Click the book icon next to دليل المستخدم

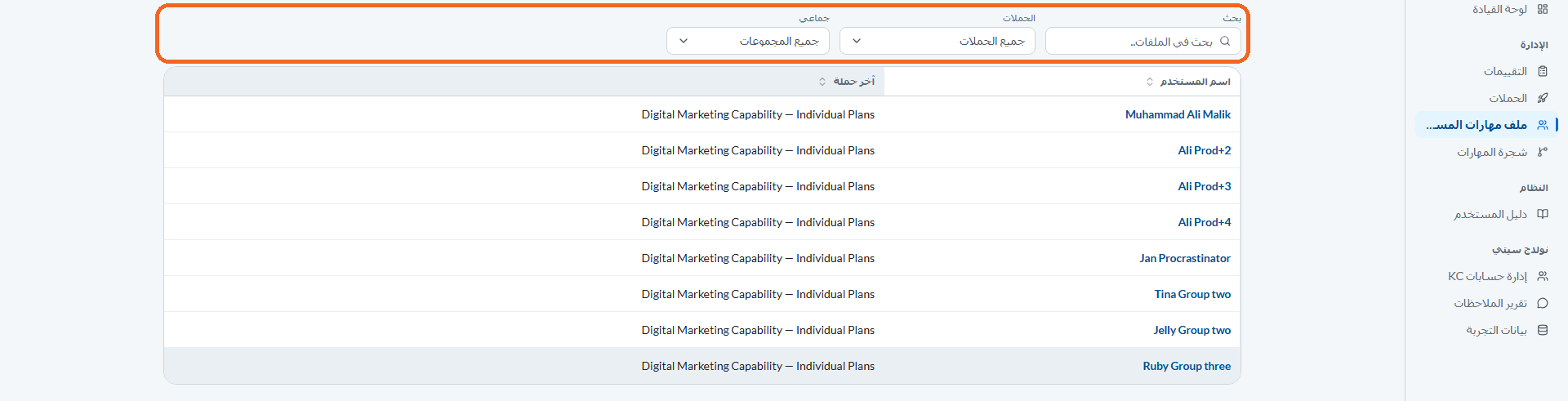click(1542, 214)
